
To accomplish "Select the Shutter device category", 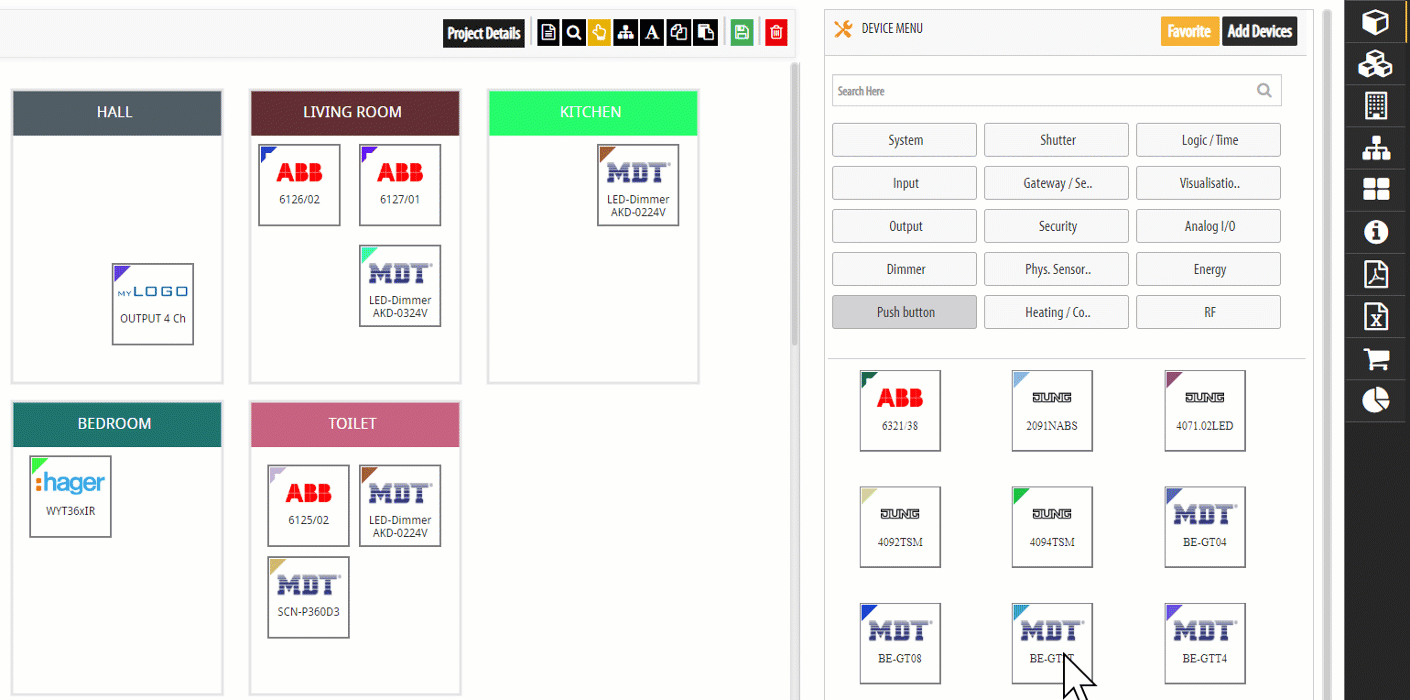I will (x=1057, y=140).
